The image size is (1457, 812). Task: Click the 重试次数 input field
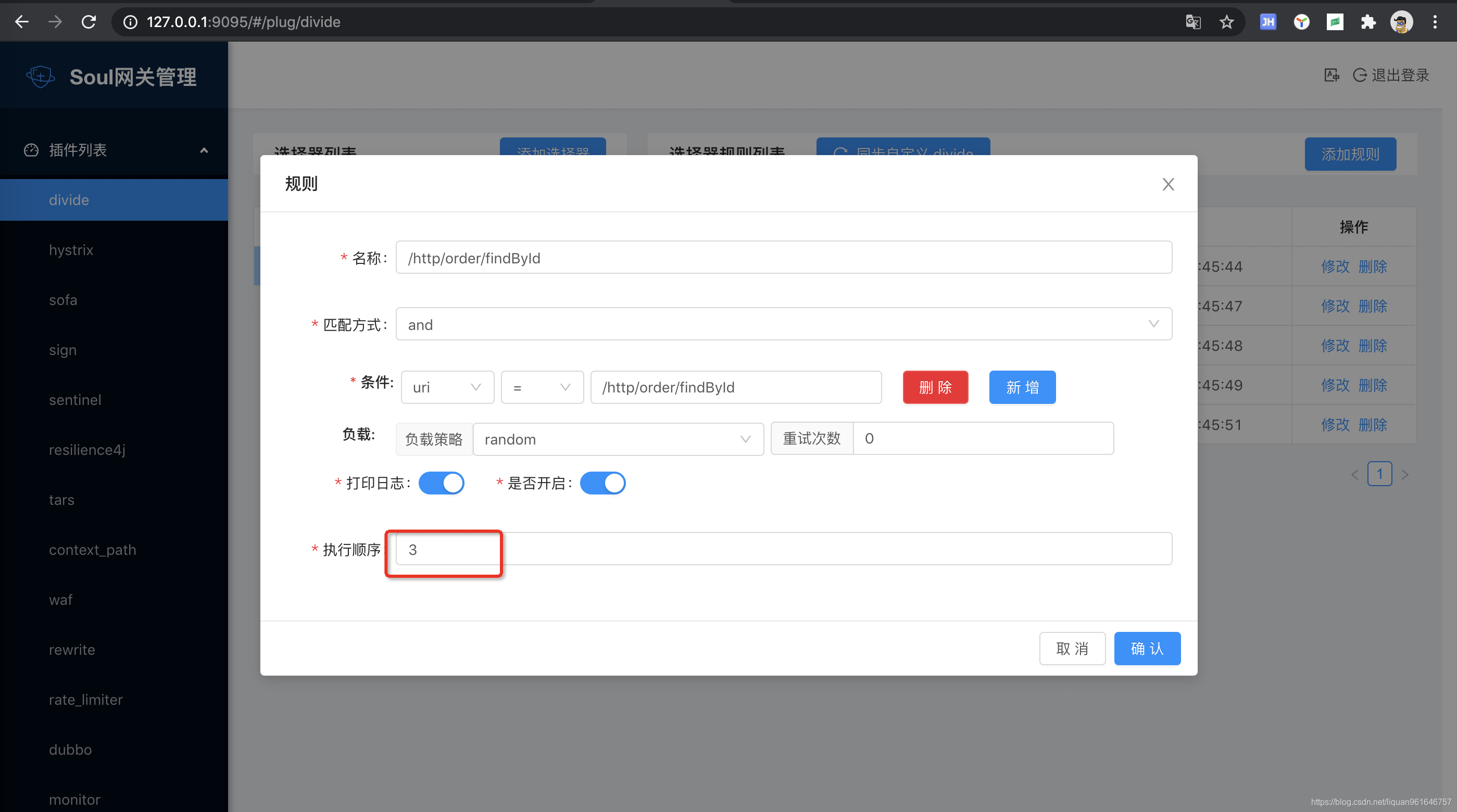[x=983, y=438]
